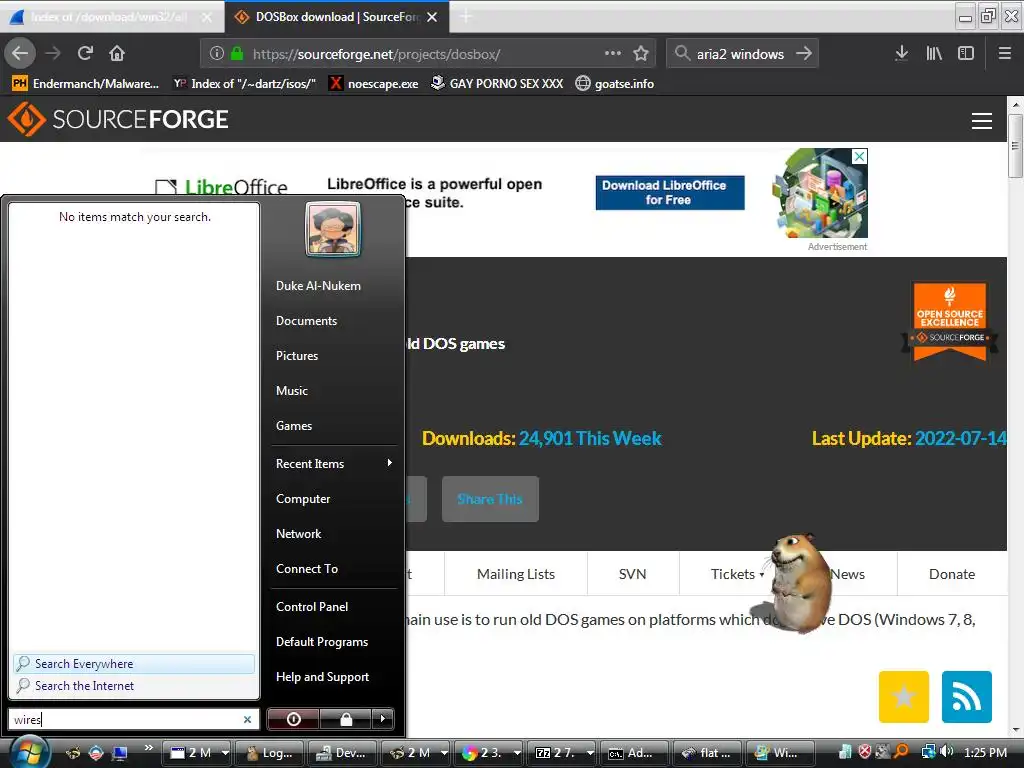The image size is (1024, 768).
Task: Expand the 7-Zip taskbar group dropdown
Action: [590, 753]
